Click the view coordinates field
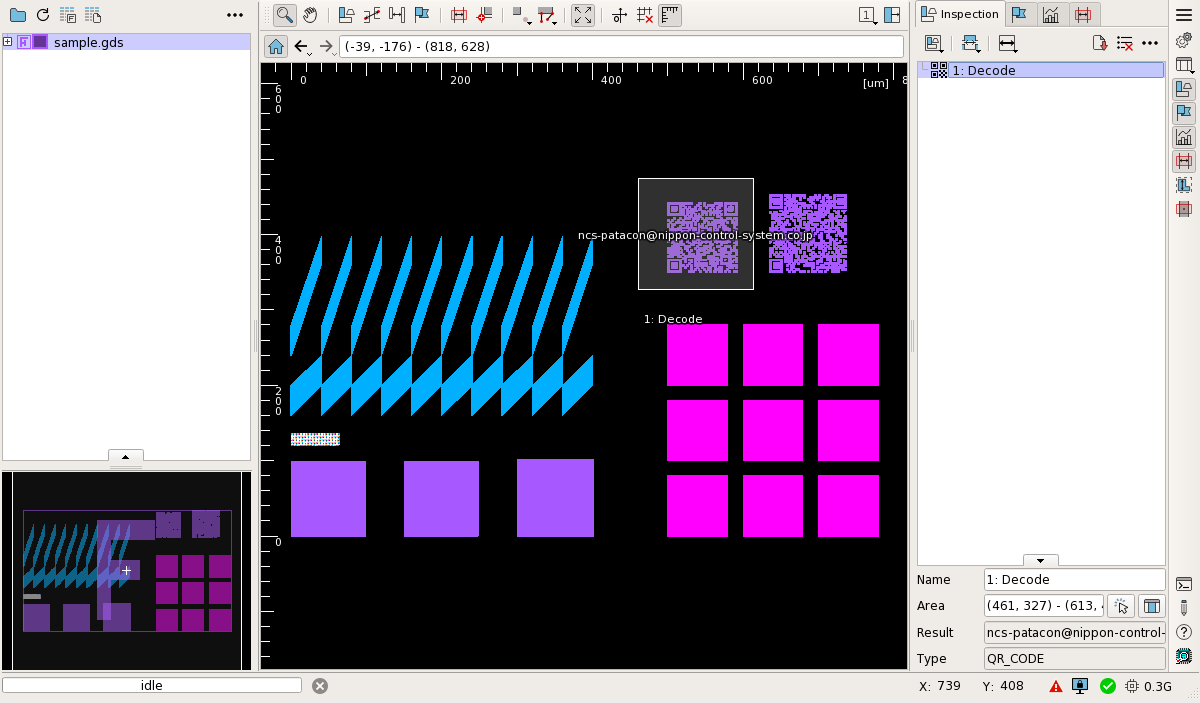Screen dimensions: 1200x703 [x=623, y=47]
